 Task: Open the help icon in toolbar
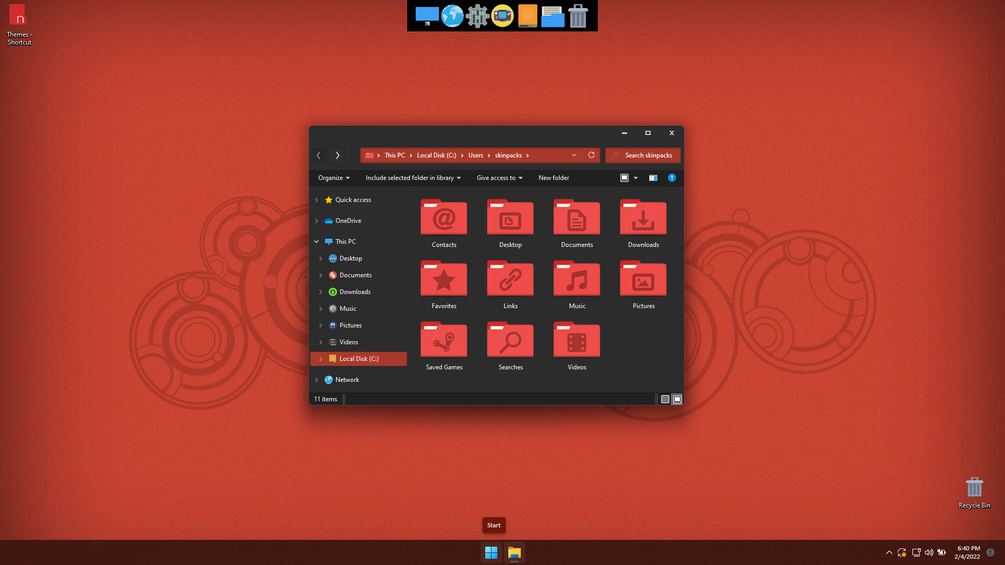[x=672, y=178]
